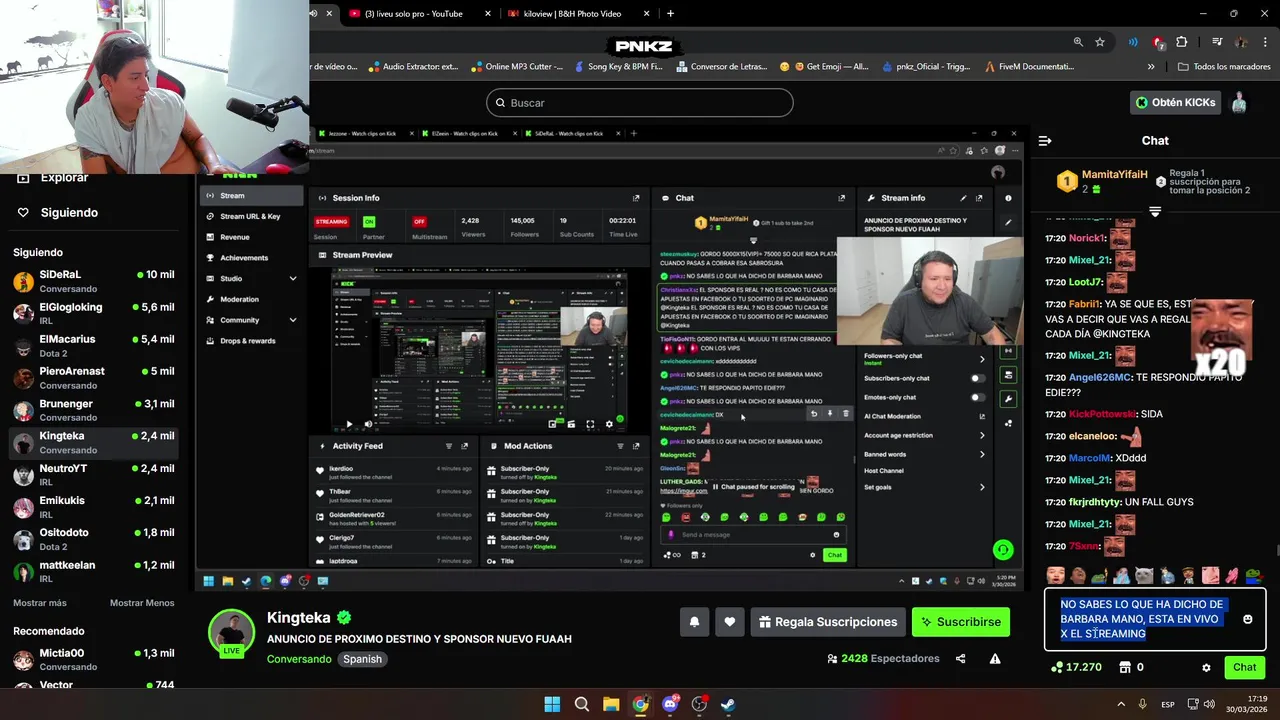1280x720 pixels.
Task: Click the Obtén KICKs button
Action: point(1176,102)
